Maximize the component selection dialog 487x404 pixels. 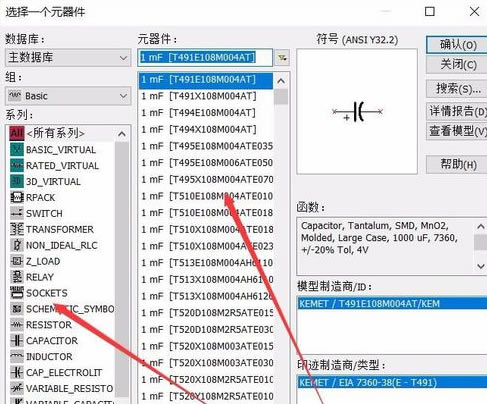tap(430, 12)
